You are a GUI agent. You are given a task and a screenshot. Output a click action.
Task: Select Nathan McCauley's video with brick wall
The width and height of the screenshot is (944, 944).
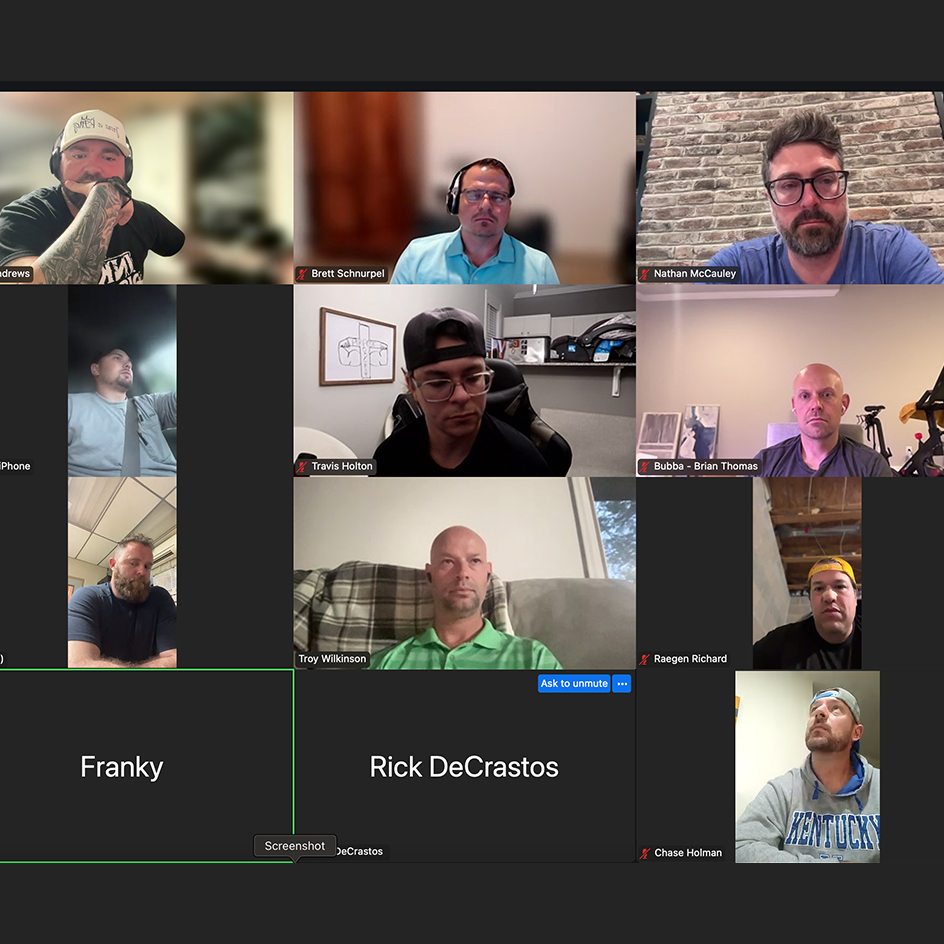[x=790, y=188]
